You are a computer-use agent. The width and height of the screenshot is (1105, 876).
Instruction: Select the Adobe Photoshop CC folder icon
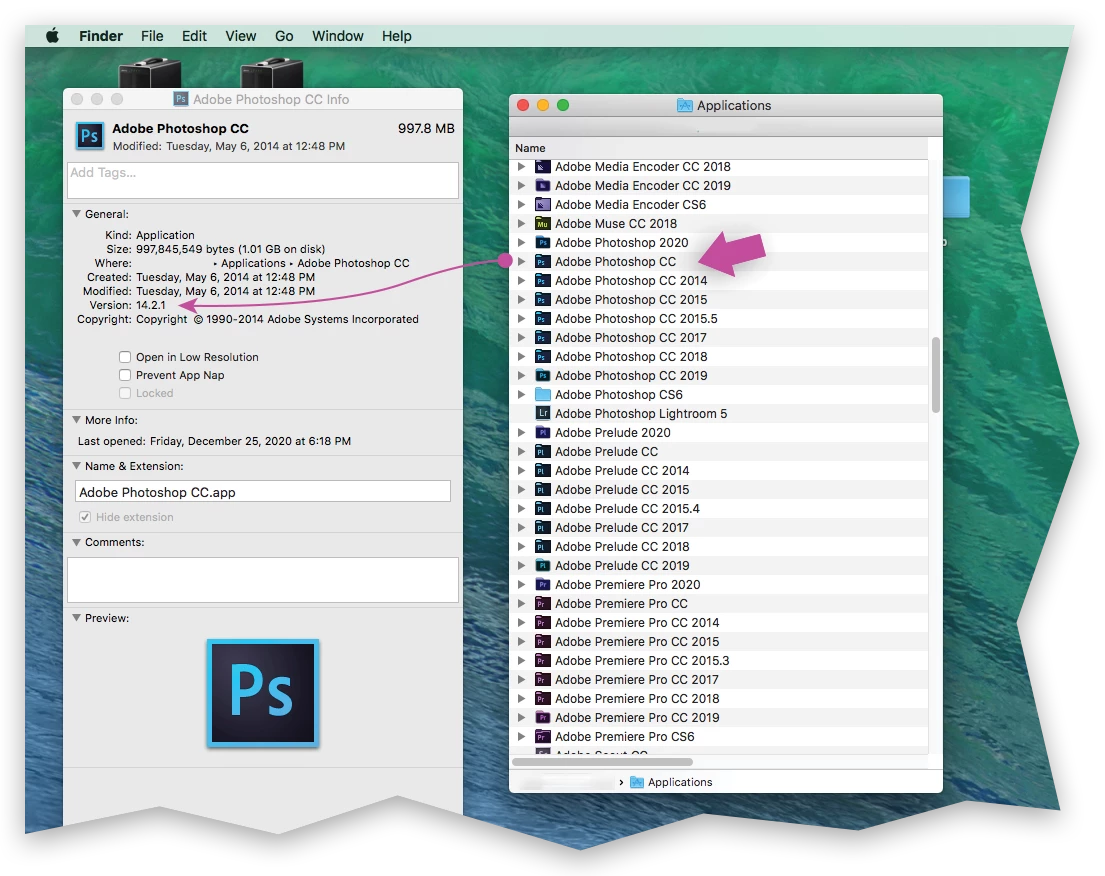coord(543,261)
